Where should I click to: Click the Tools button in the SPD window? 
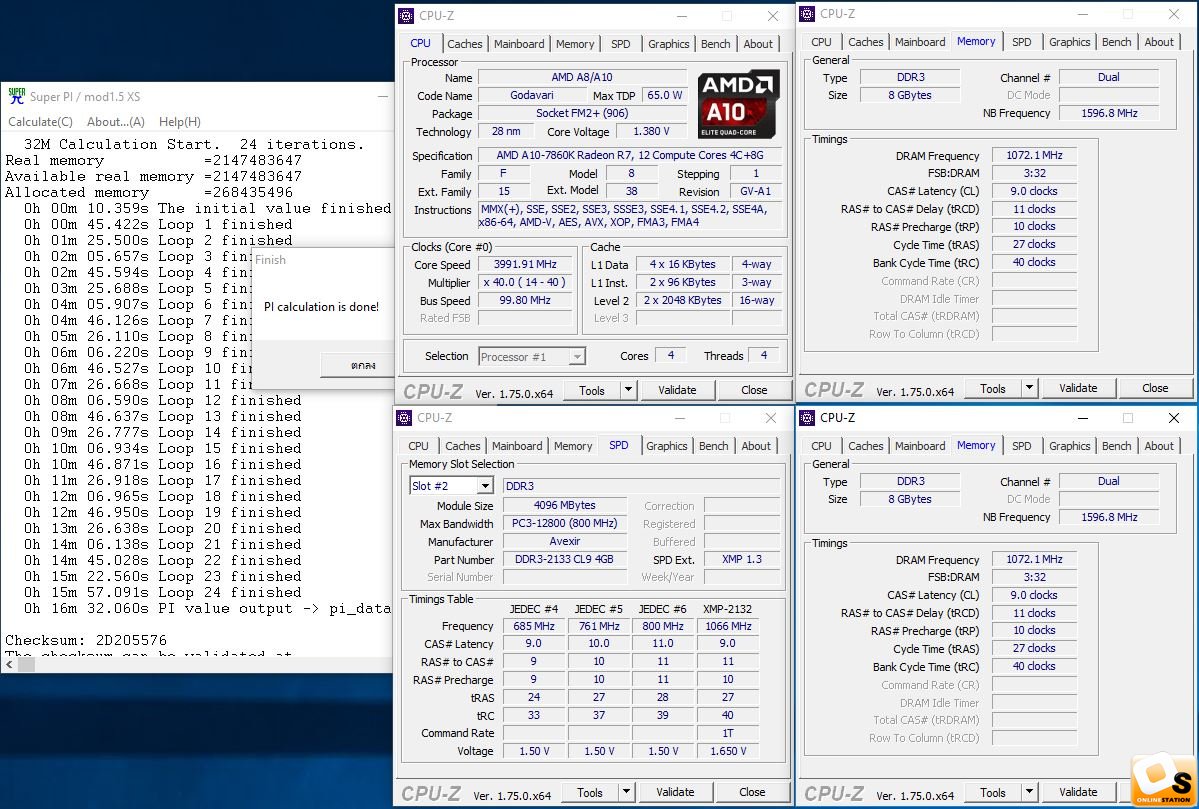[x=590, y=792]
